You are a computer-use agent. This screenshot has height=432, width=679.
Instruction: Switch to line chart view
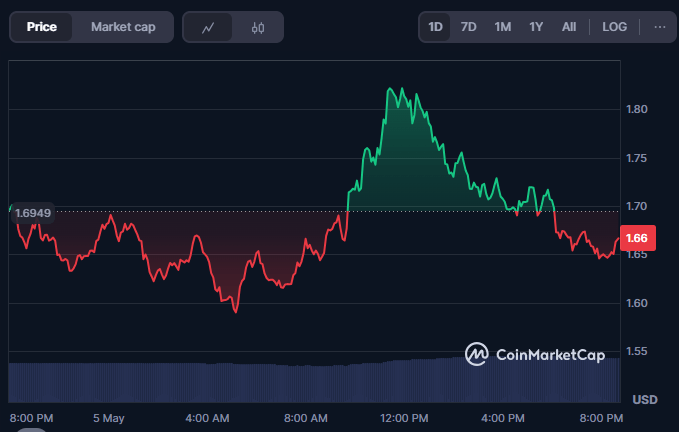(x=208, y=27)
